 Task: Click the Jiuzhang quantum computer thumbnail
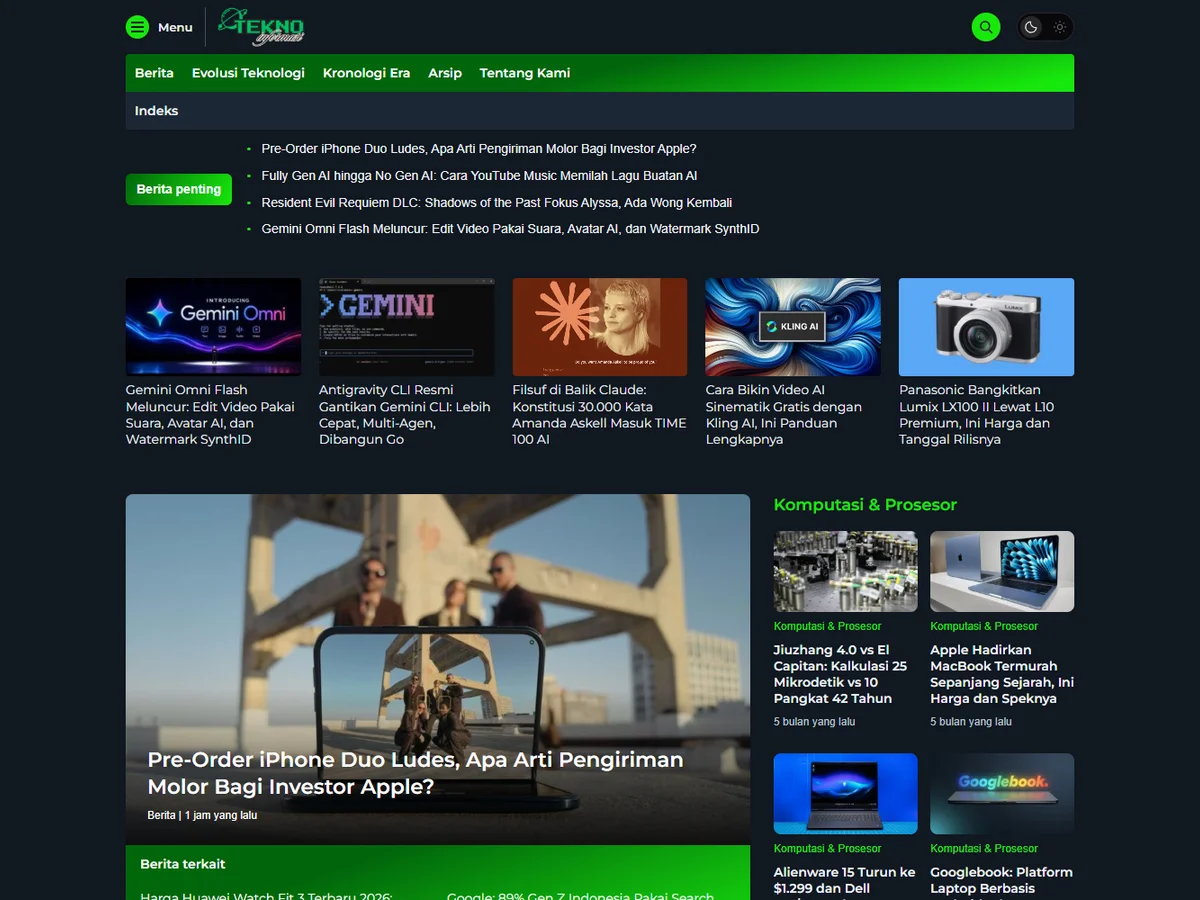tap(845, 571)
